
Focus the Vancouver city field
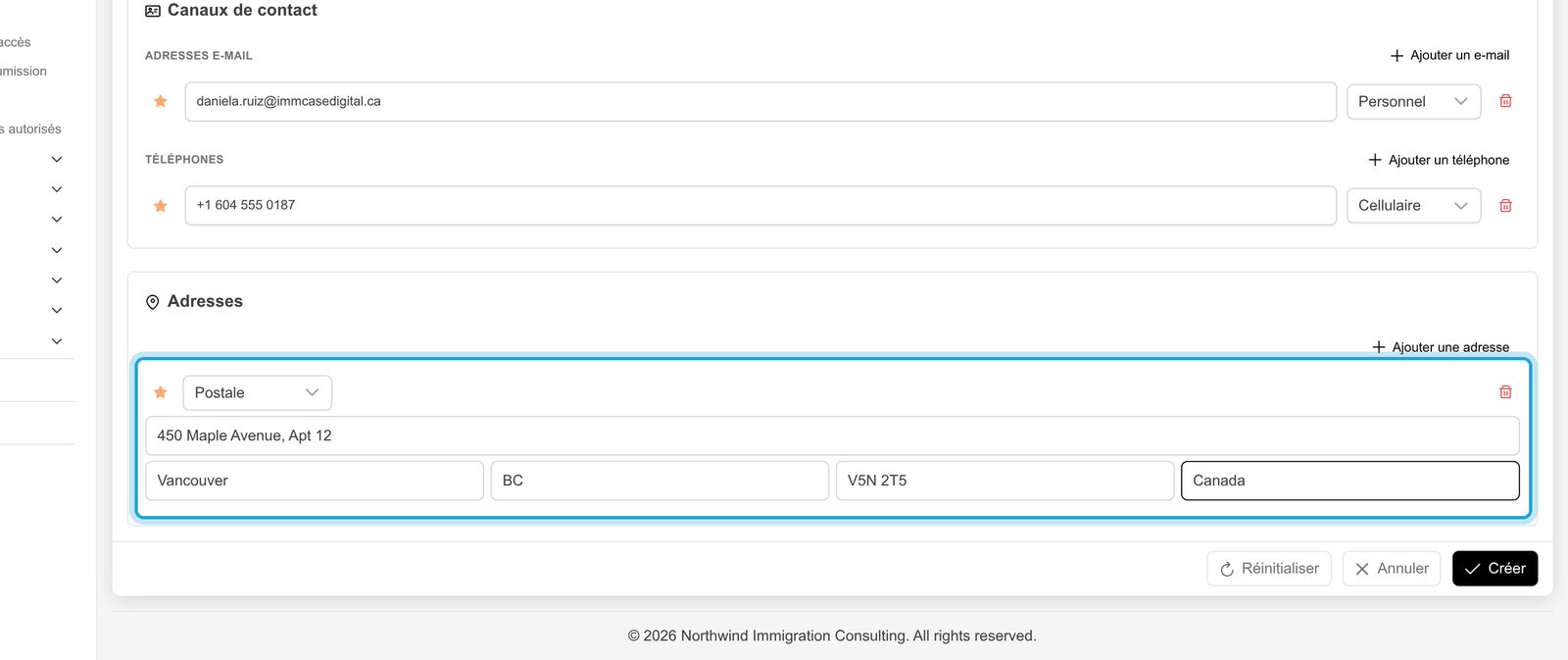[315, 481]
